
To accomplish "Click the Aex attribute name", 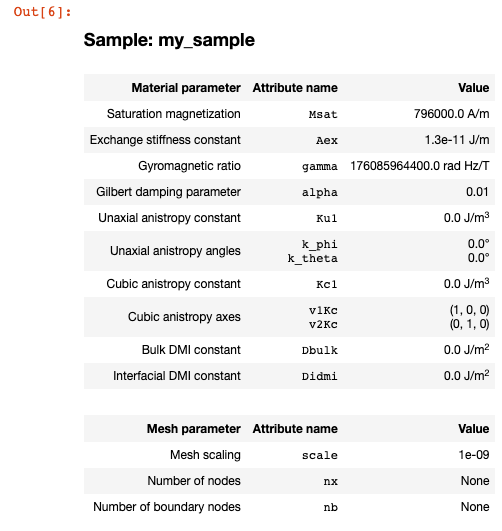I will pyautogui.click(x=327, y=141).
